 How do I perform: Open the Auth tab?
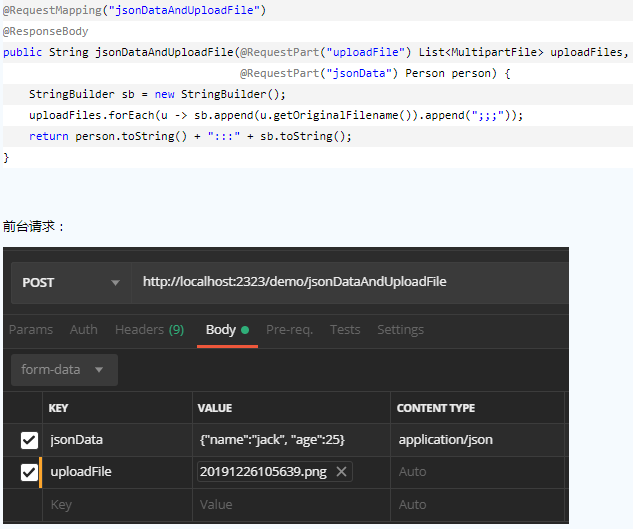[x=84, y=330]
